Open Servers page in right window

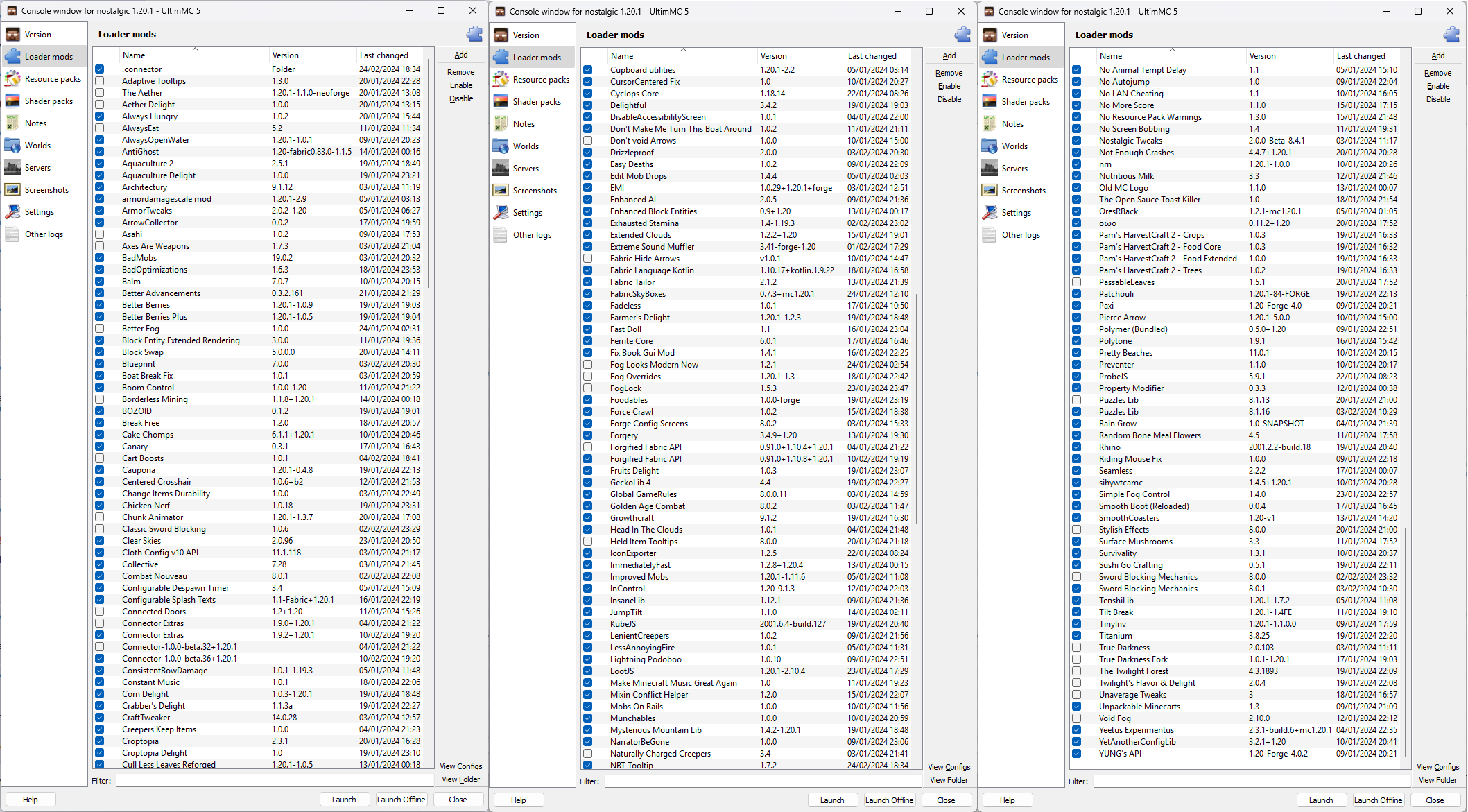coord(1020,169)
